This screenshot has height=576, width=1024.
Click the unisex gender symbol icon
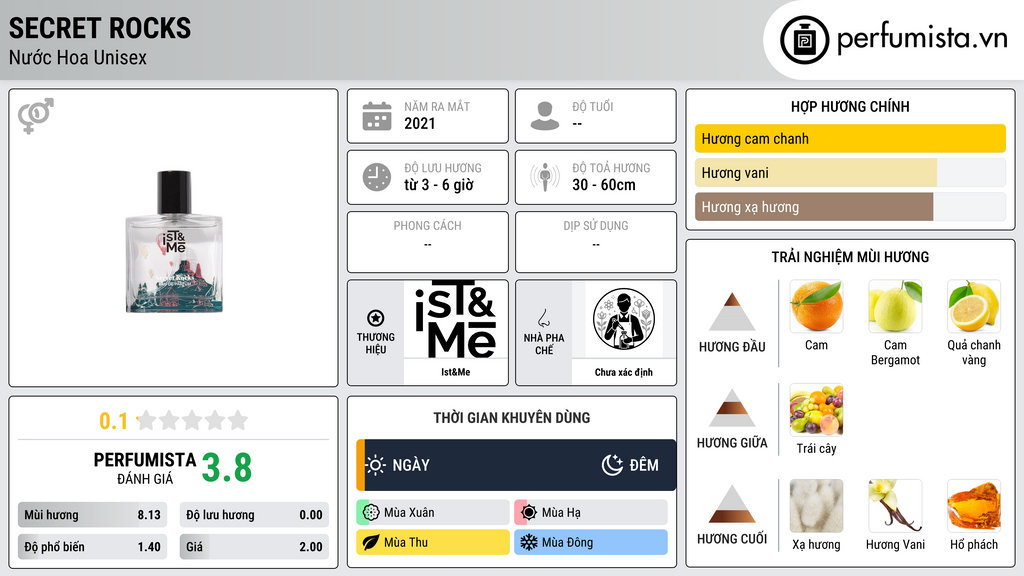tap(36, 116)
